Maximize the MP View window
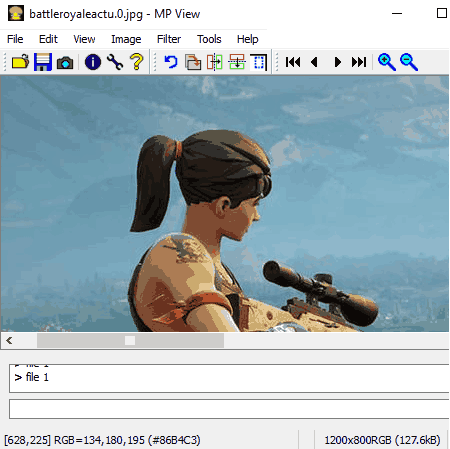Viewport: 450px width, 449px height. click(x=442, y=13)
